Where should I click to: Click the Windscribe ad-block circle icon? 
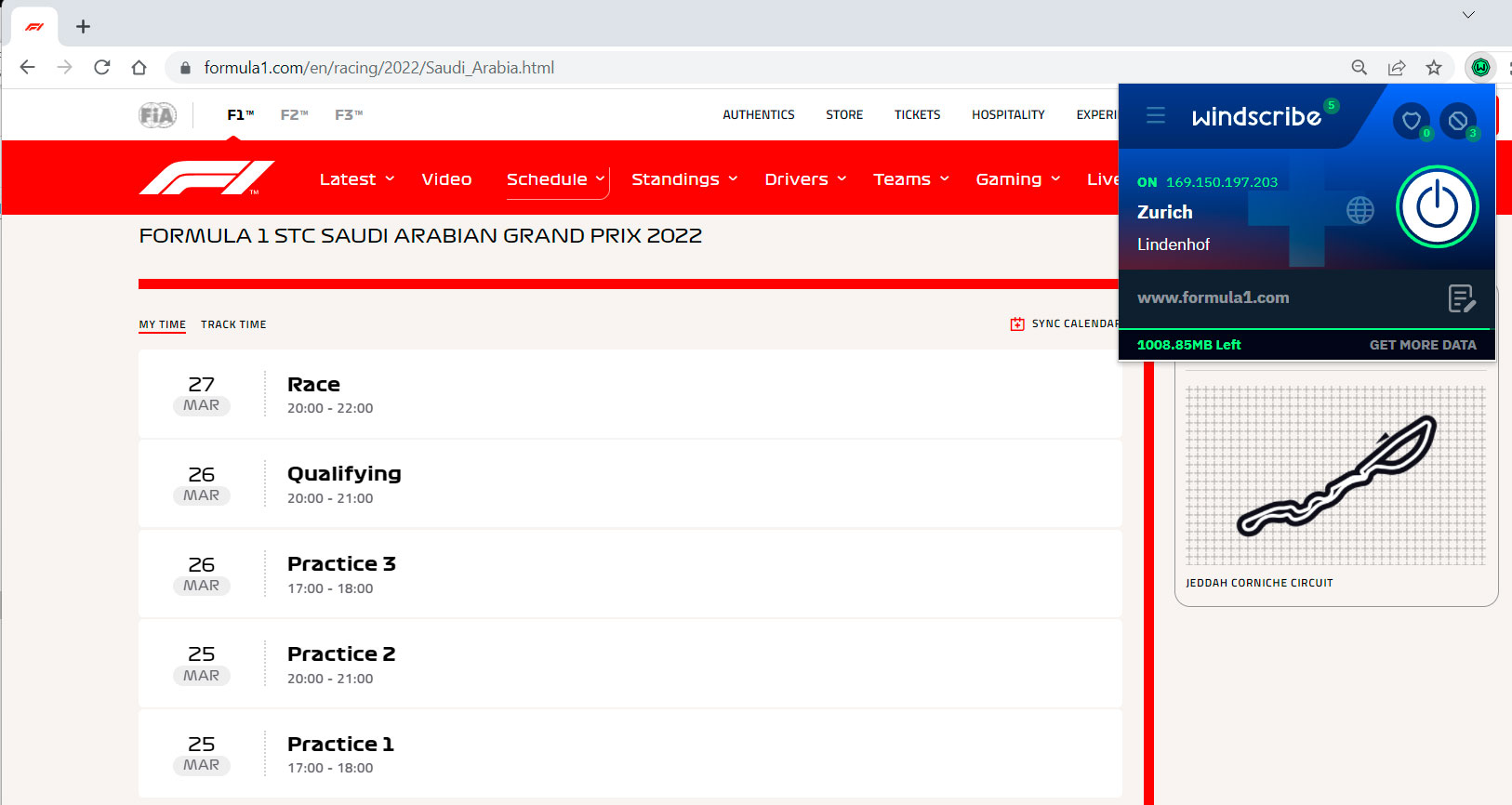click(x=1457, y=121)
